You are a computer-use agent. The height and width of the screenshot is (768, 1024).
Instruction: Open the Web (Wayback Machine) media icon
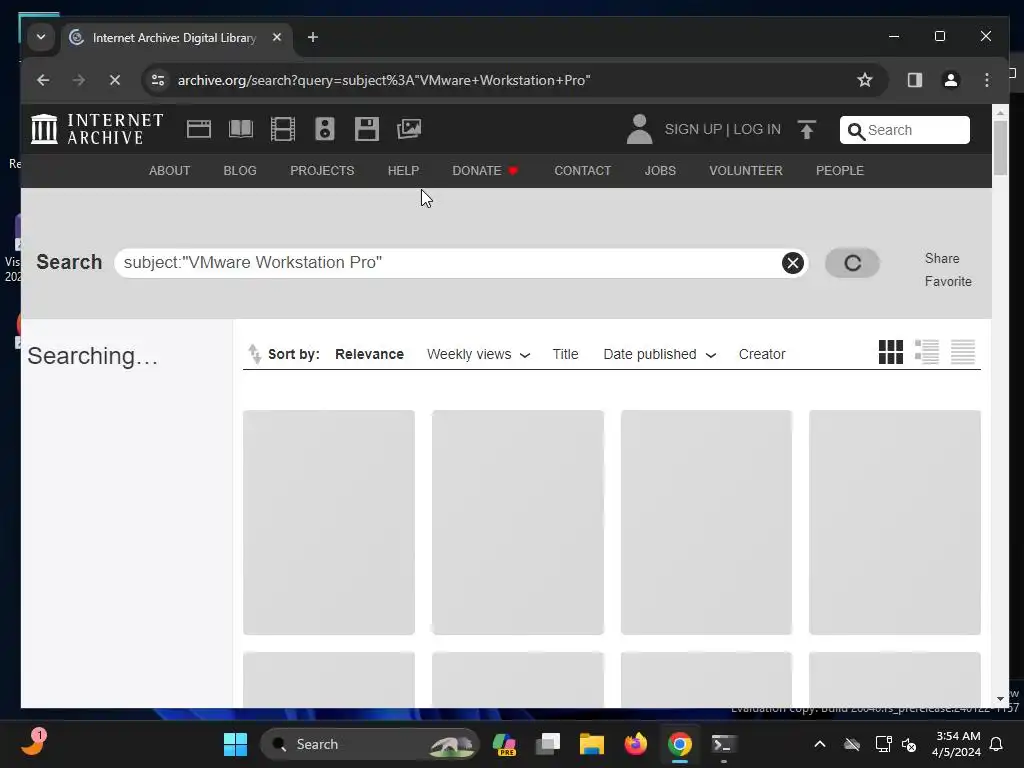click(199, 129)
